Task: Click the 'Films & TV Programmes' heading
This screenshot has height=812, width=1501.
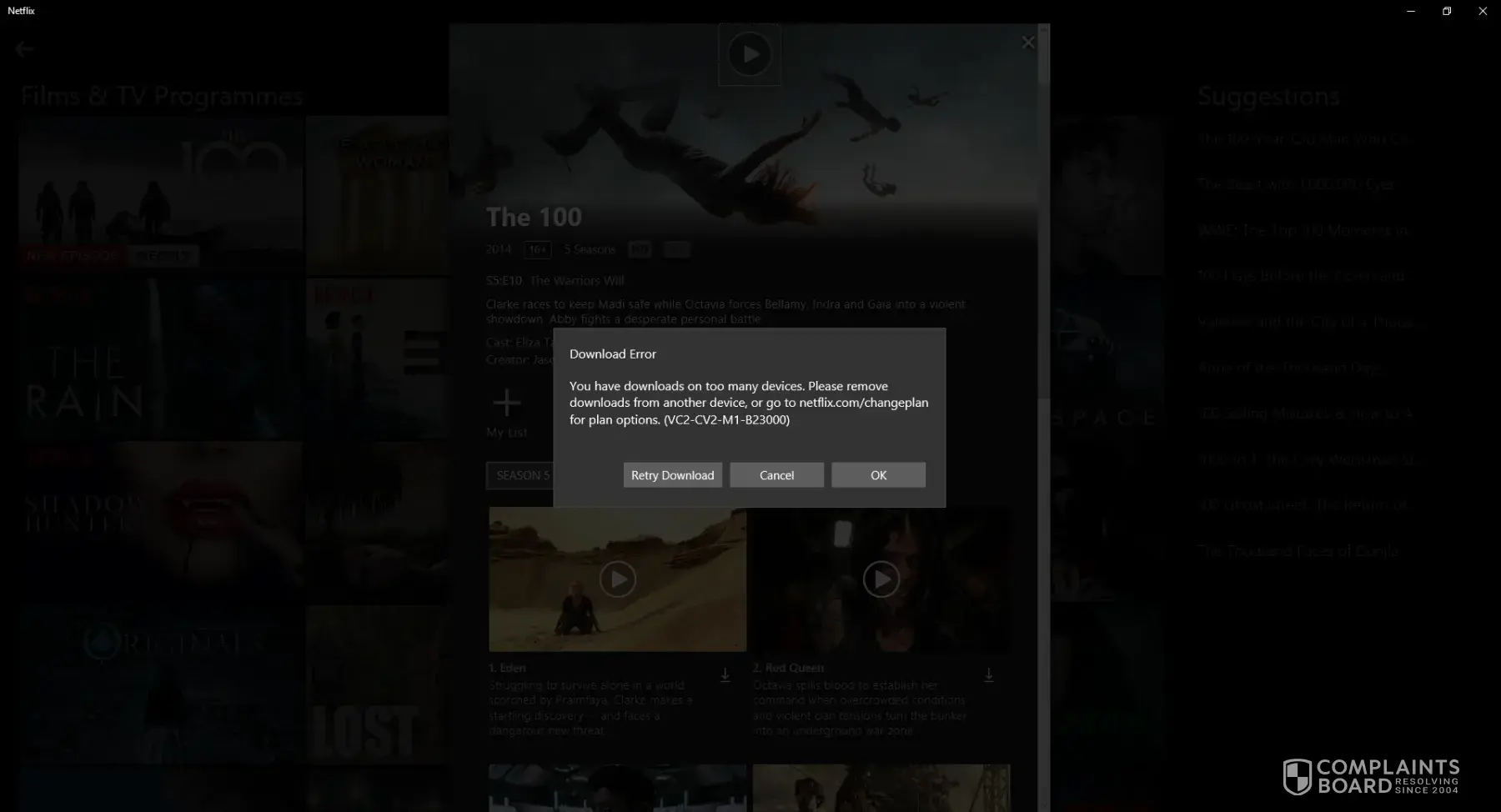Action: [162, 97]
